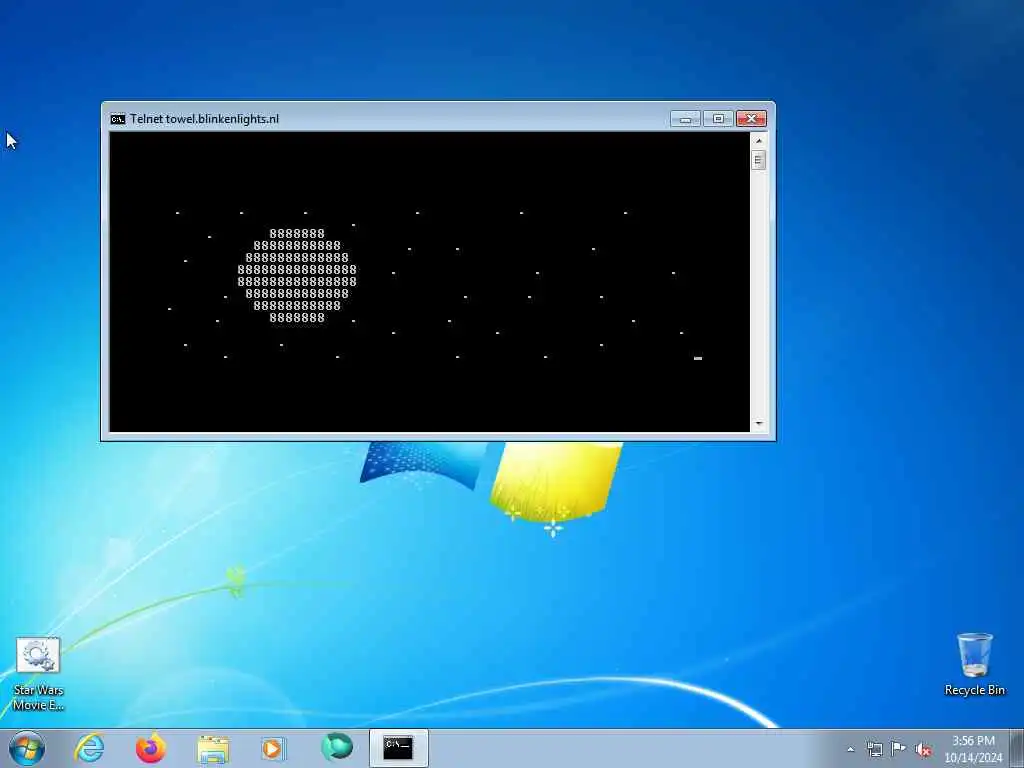Click the Telnet window system menu icon
The image size is (1024, 768).
tap(118, 119)
